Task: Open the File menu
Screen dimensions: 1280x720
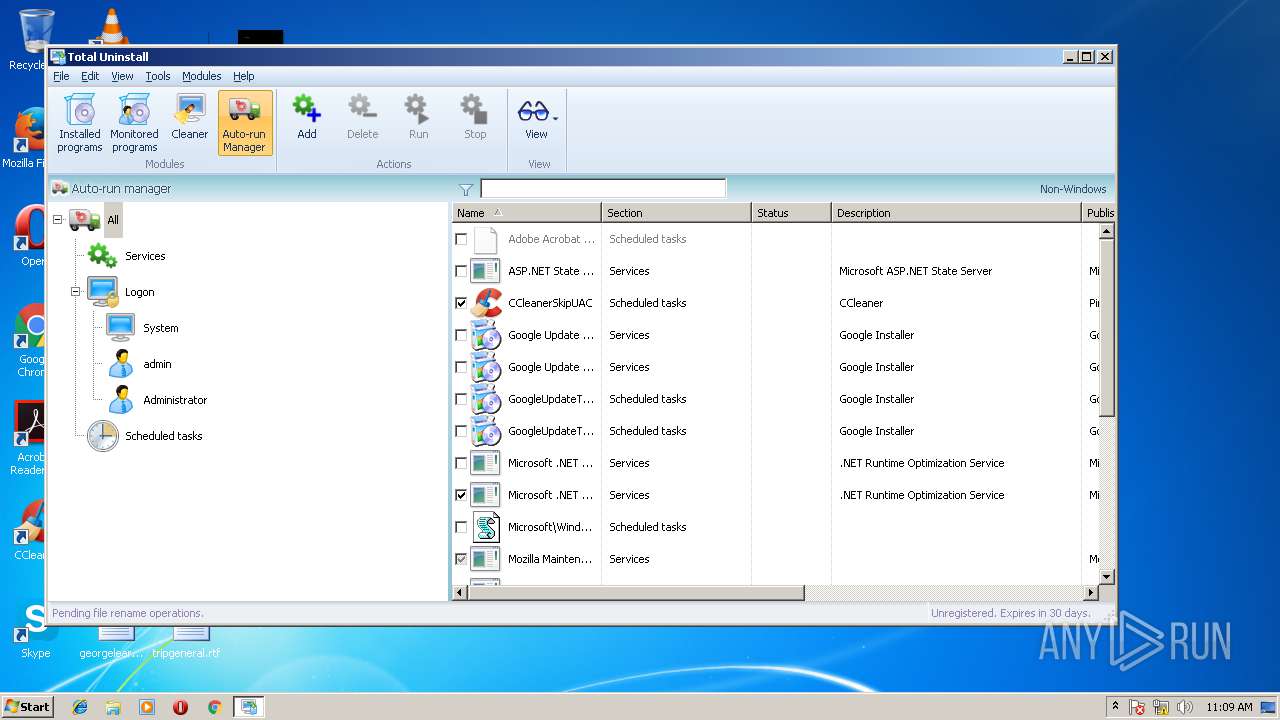Action: [x=61, y=76]
